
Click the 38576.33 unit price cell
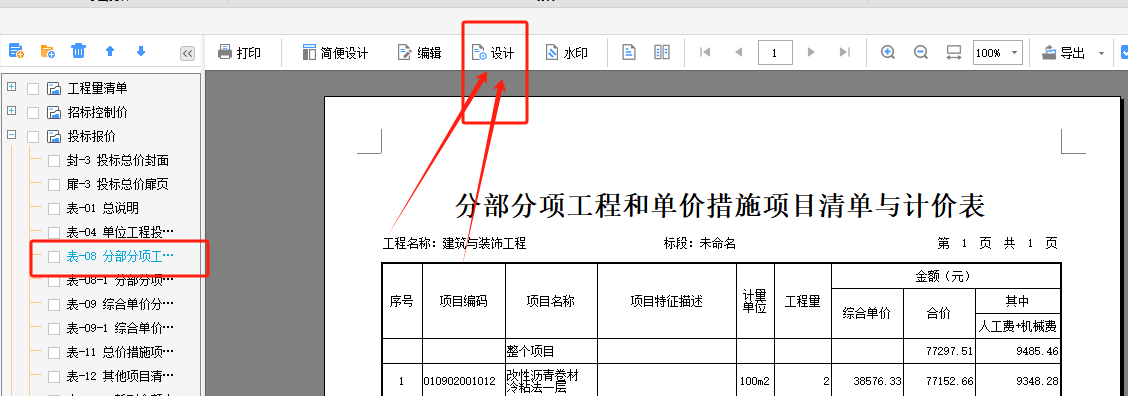pyautogui.click(x=868, y=381)
